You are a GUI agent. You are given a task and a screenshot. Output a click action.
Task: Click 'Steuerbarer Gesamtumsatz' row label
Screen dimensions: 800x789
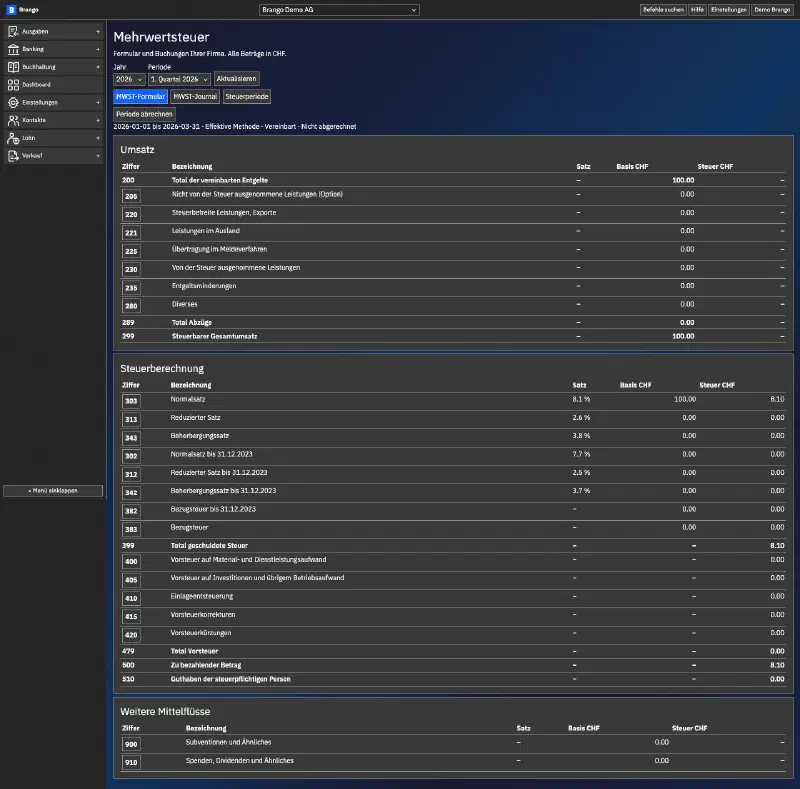pyautogui.click(x=214, y=336)
